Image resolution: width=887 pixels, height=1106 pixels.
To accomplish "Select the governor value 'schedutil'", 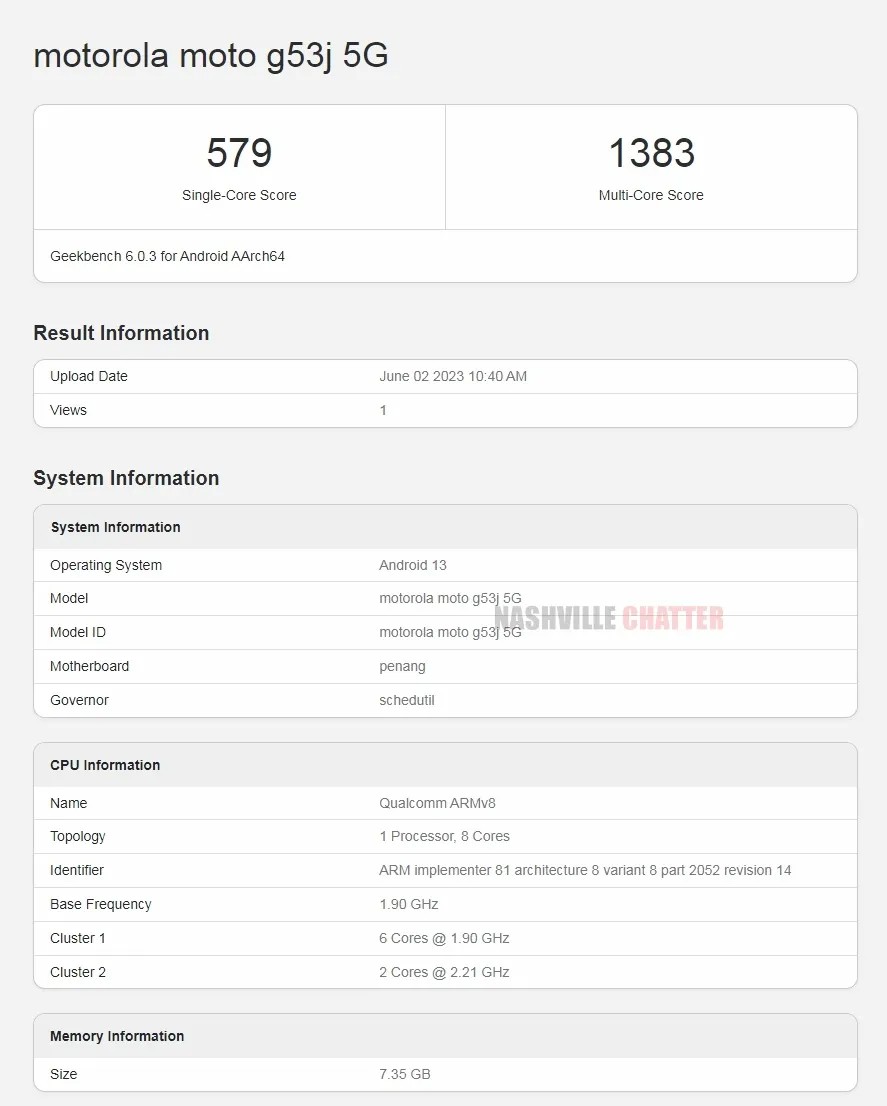I will [407, 700].
